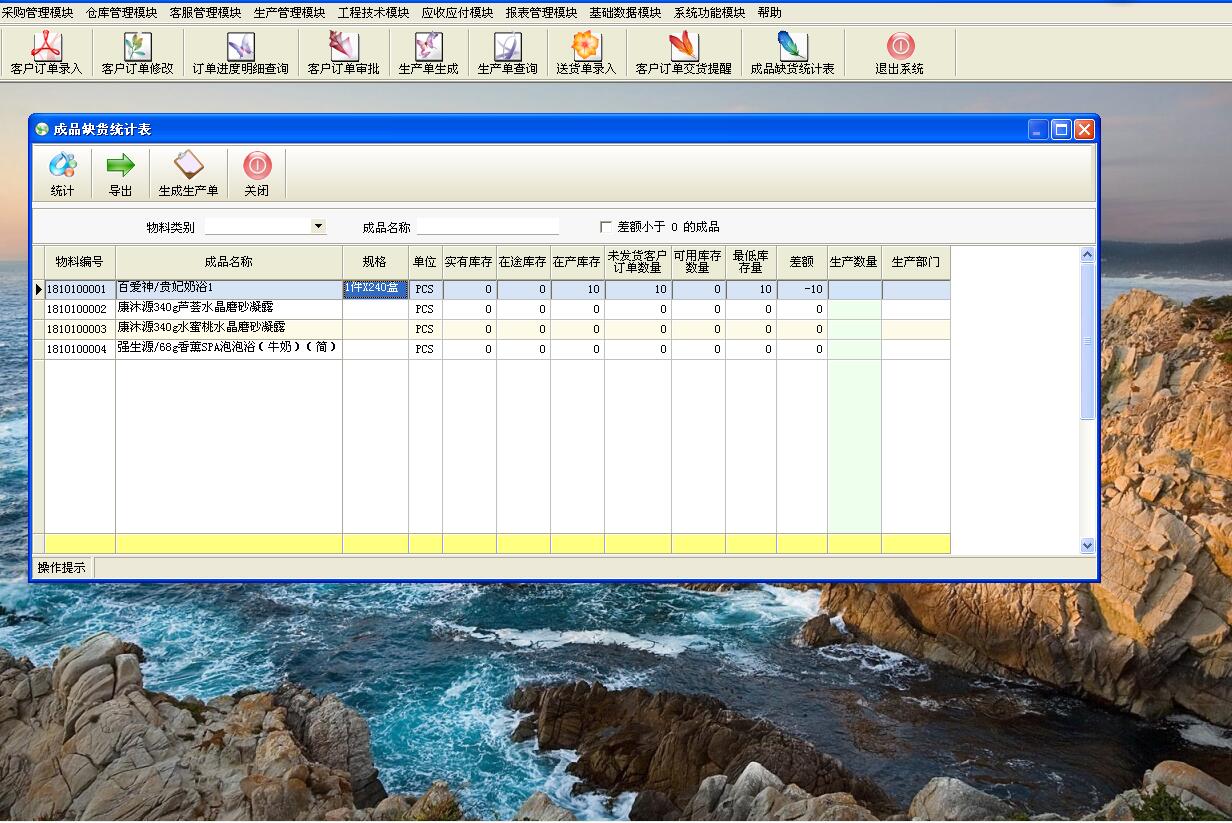Click 在途库存 column header
This screenshot has width=1232, height=823.
point(523,262)
